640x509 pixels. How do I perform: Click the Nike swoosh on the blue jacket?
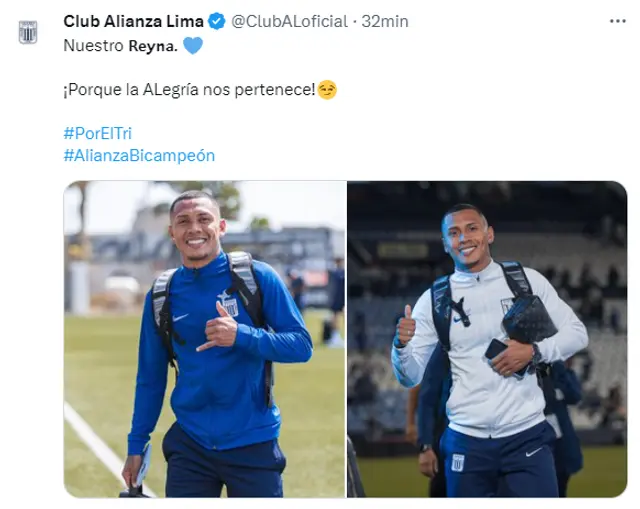[180, 317]
